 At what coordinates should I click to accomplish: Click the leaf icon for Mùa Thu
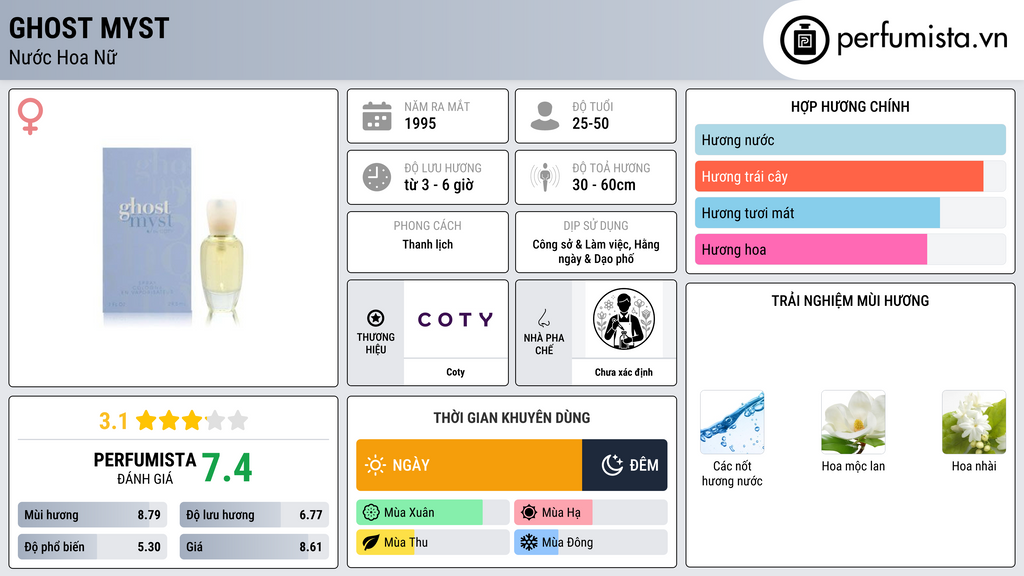coord(371,542)
